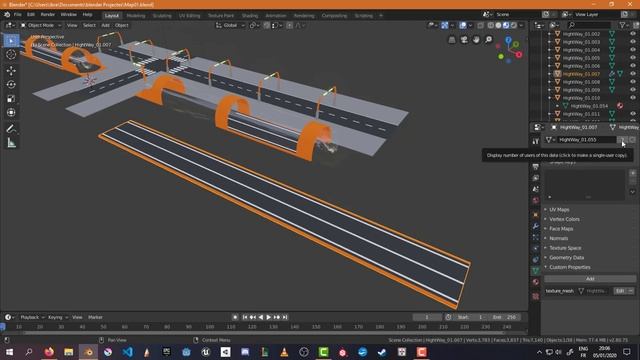The height and width of the screenshot is (360, 640).
Task: Select the Select Box tool
Action: (x=11, y=40)
